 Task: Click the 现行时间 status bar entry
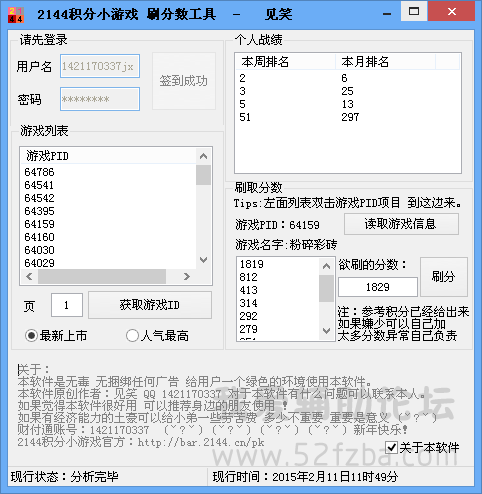click(305, 477)
